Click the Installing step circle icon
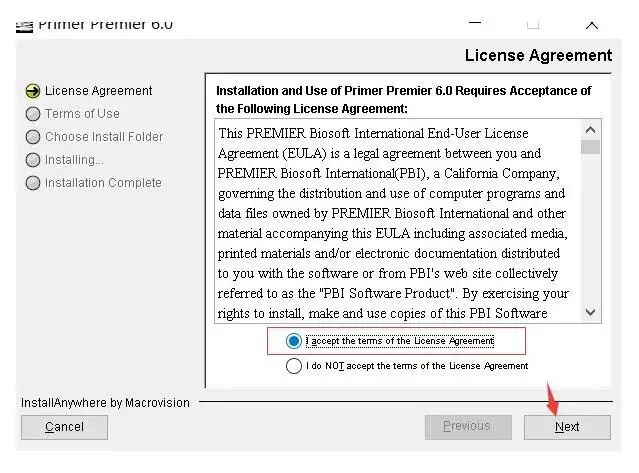 coord(33,160)
